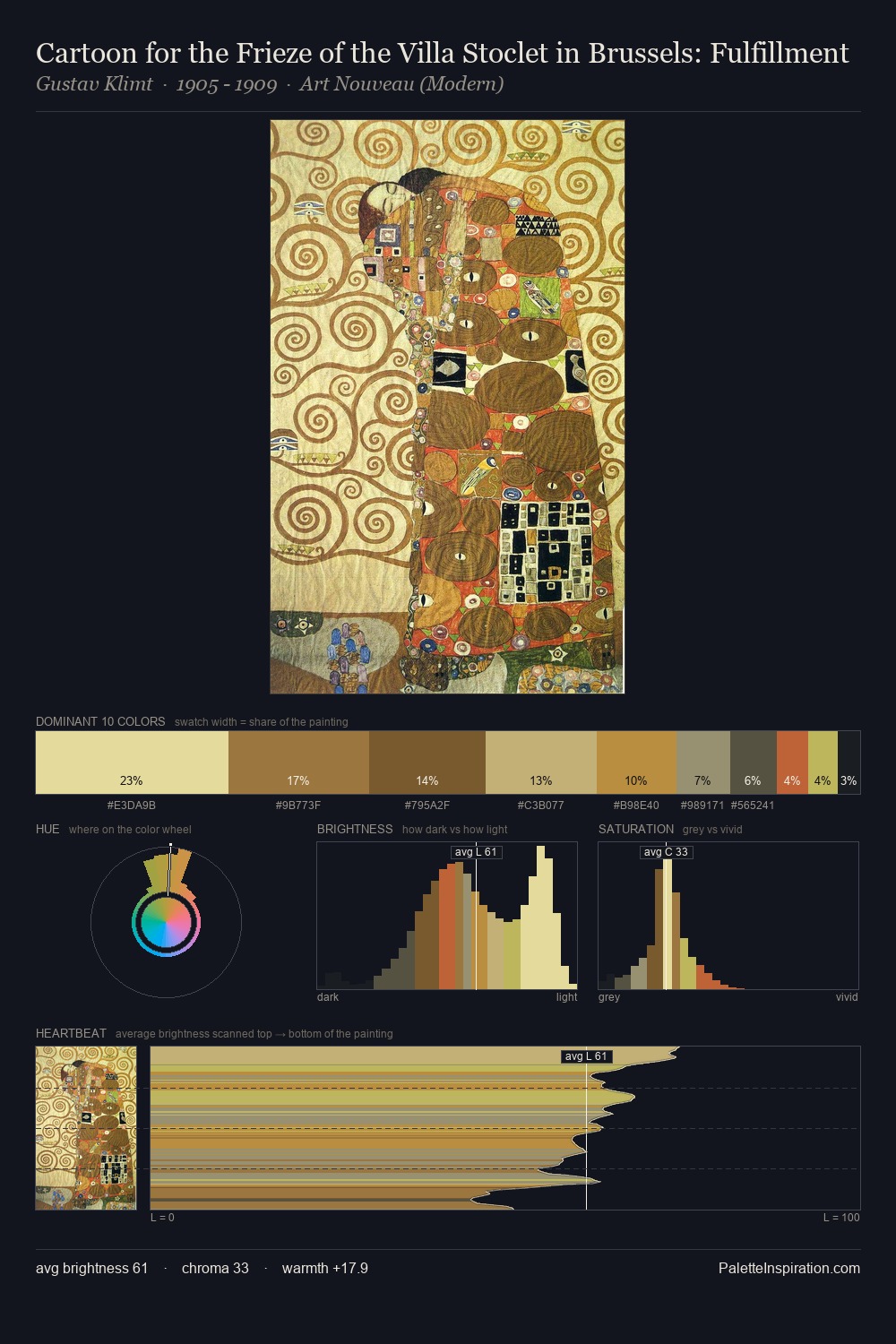Image resolution: width=896 pixels, height=1344 pixels.
Task: Click the small painting thumbnail beside Heartbeat chart
Action: pyautogui.click(x=86, y=1128)
